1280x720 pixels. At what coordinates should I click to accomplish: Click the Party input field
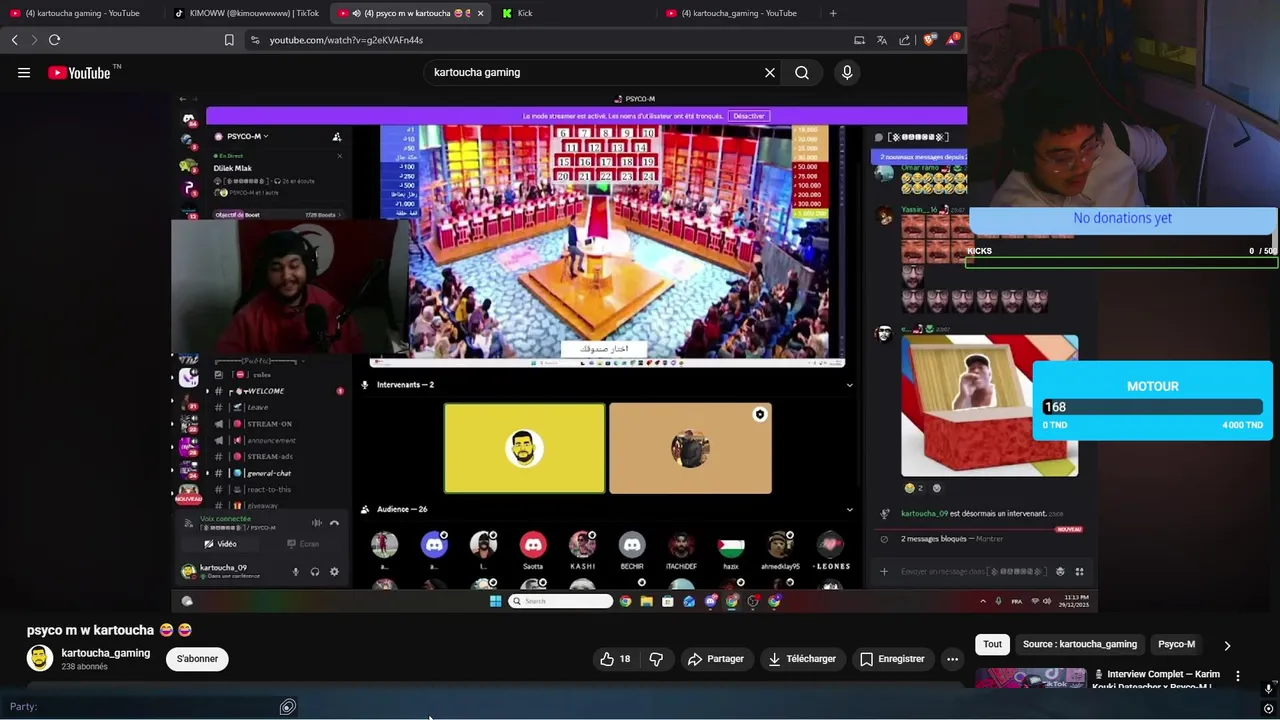(150, 707)
